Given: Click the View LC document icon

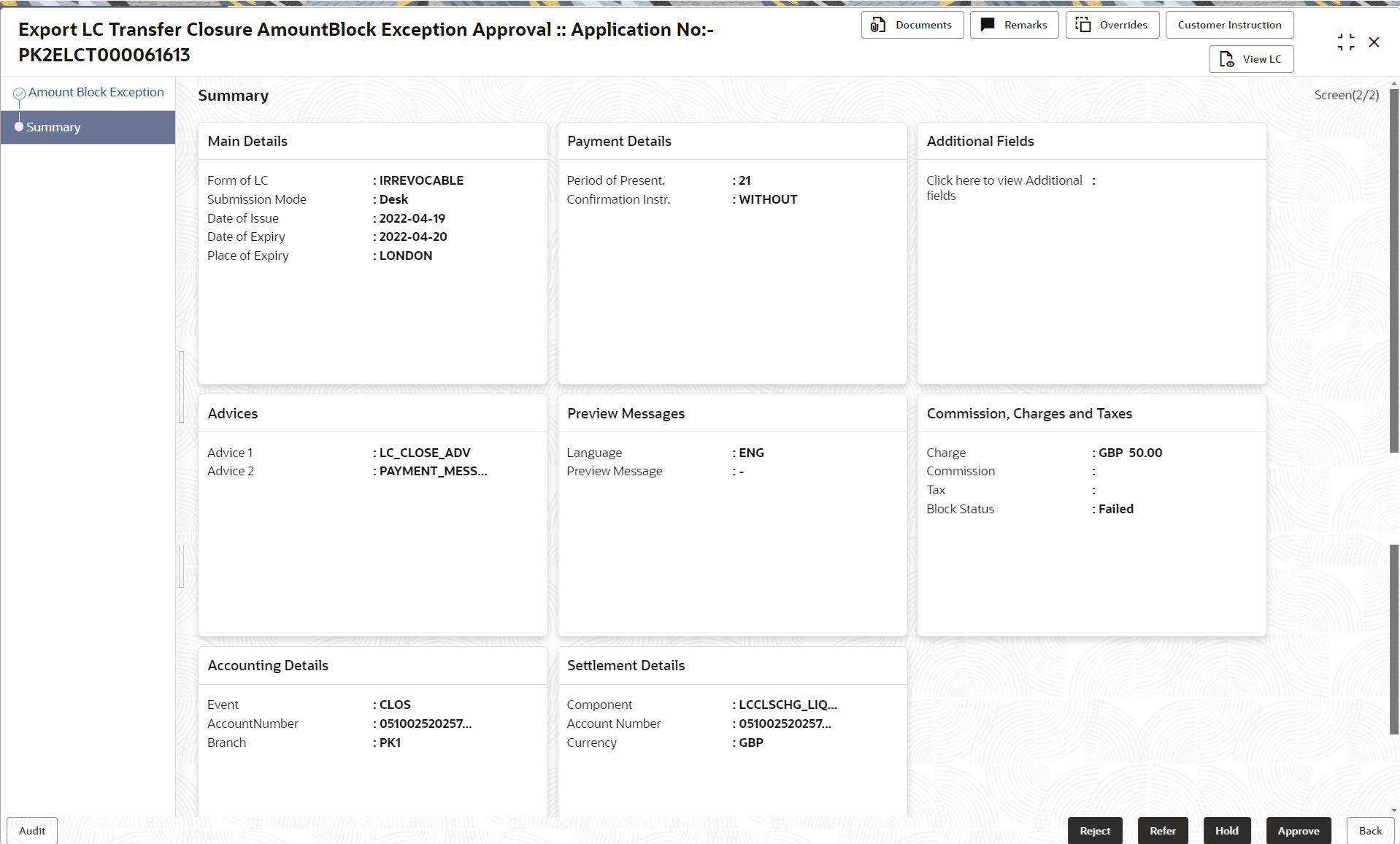Looking at the screenshot, I should [1226, 59].
